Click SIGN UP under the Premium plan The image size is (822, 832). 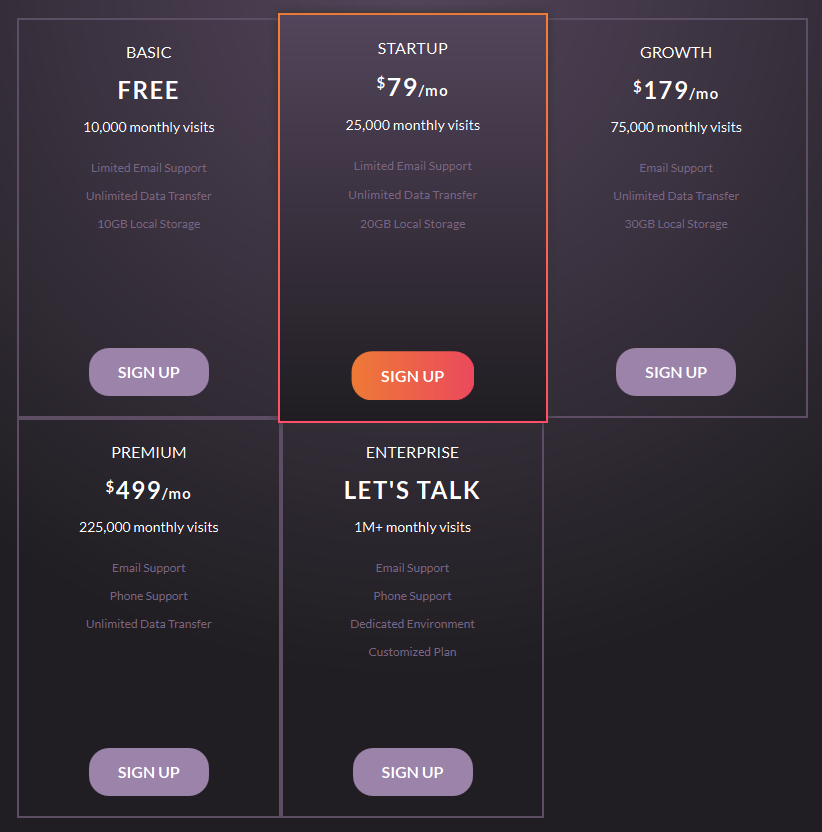148,771
